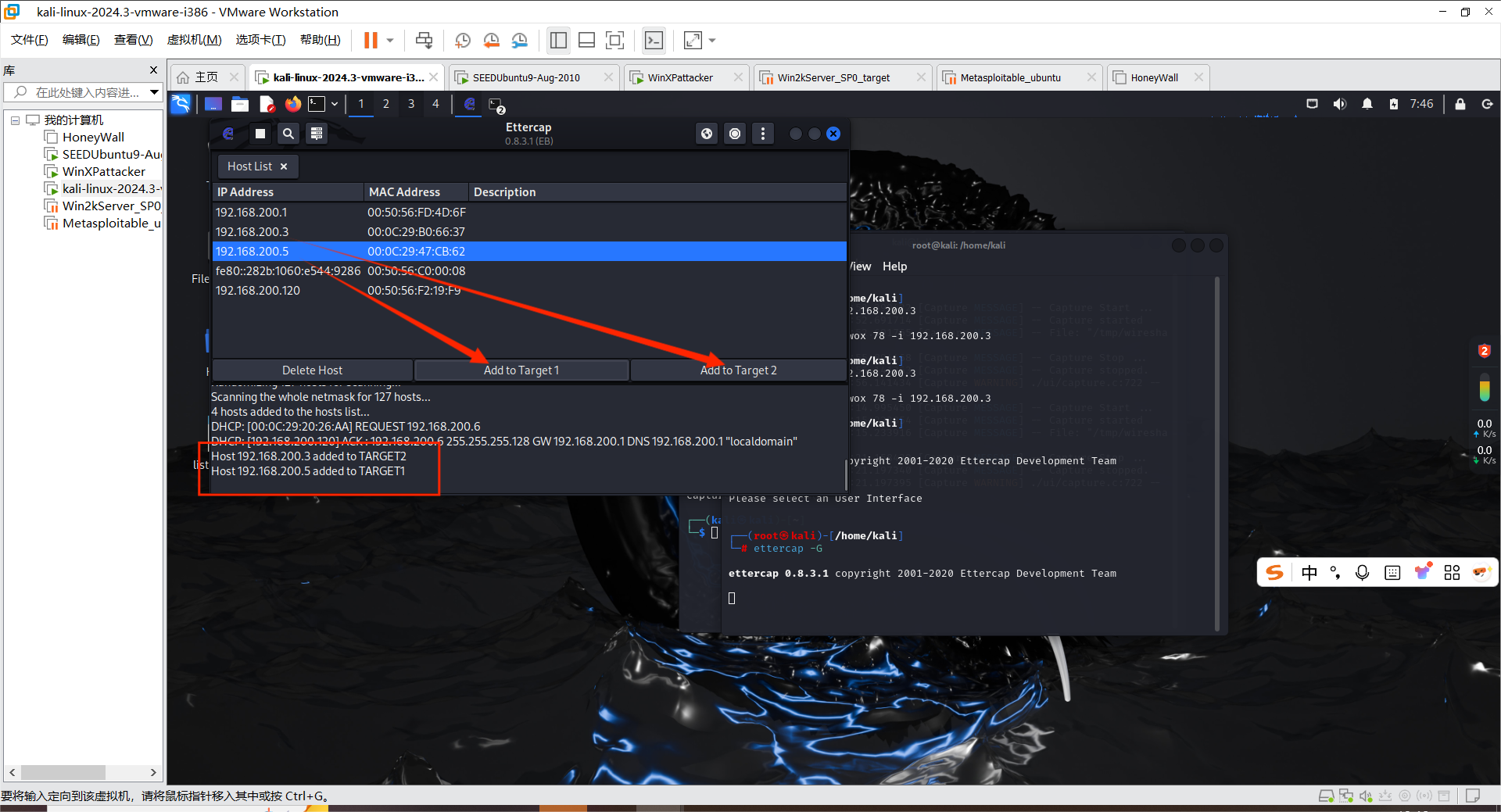The image size is (1501, 812).
Task: Open the Sogou soft keyboard icon
Action: click(x=1392, y=573)
